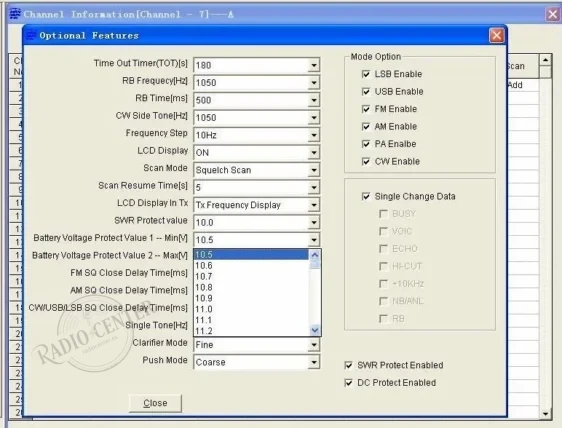This screenshot has width=562, height=428.
Task: Click the Close button
Action: pos(155,403)
